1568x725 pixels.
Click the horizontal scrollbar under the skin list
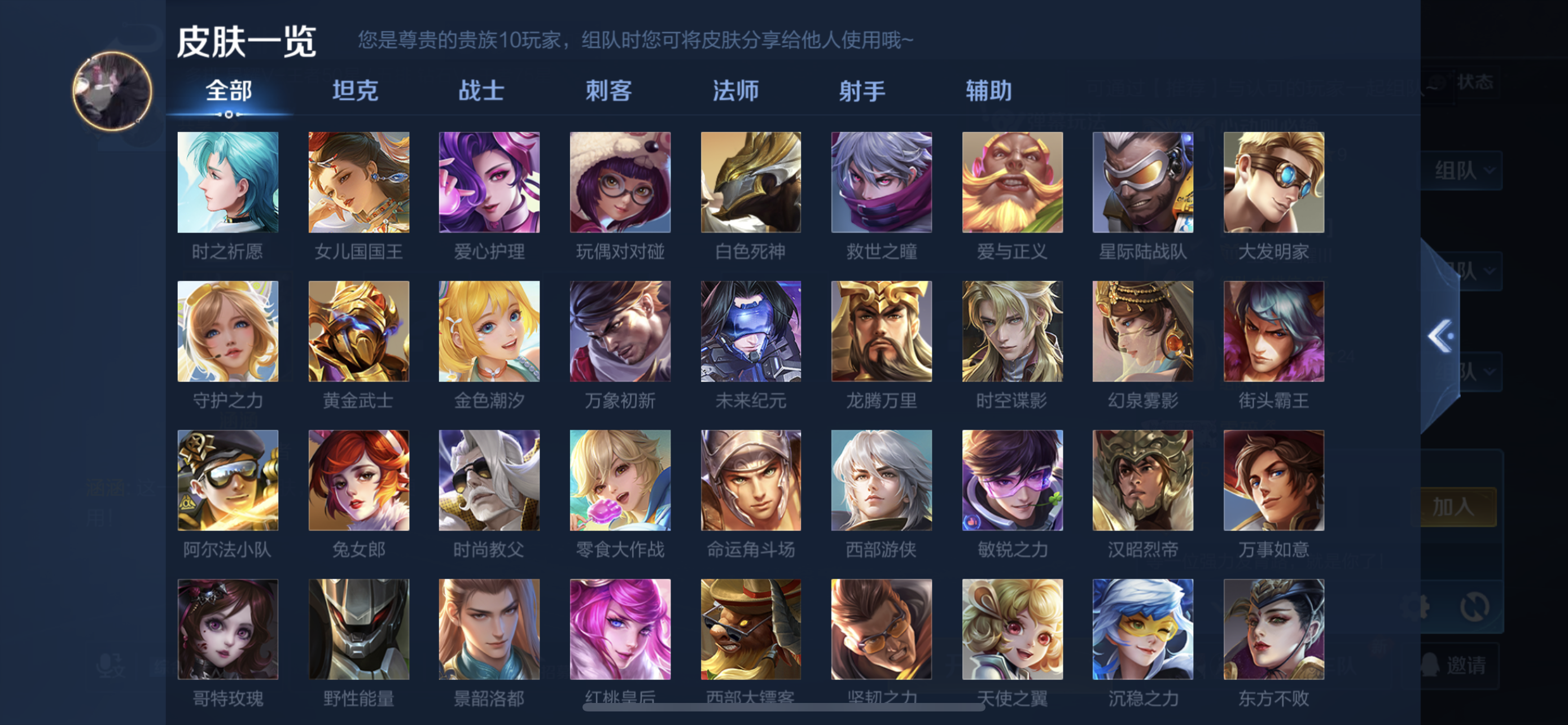coord(783,707)
